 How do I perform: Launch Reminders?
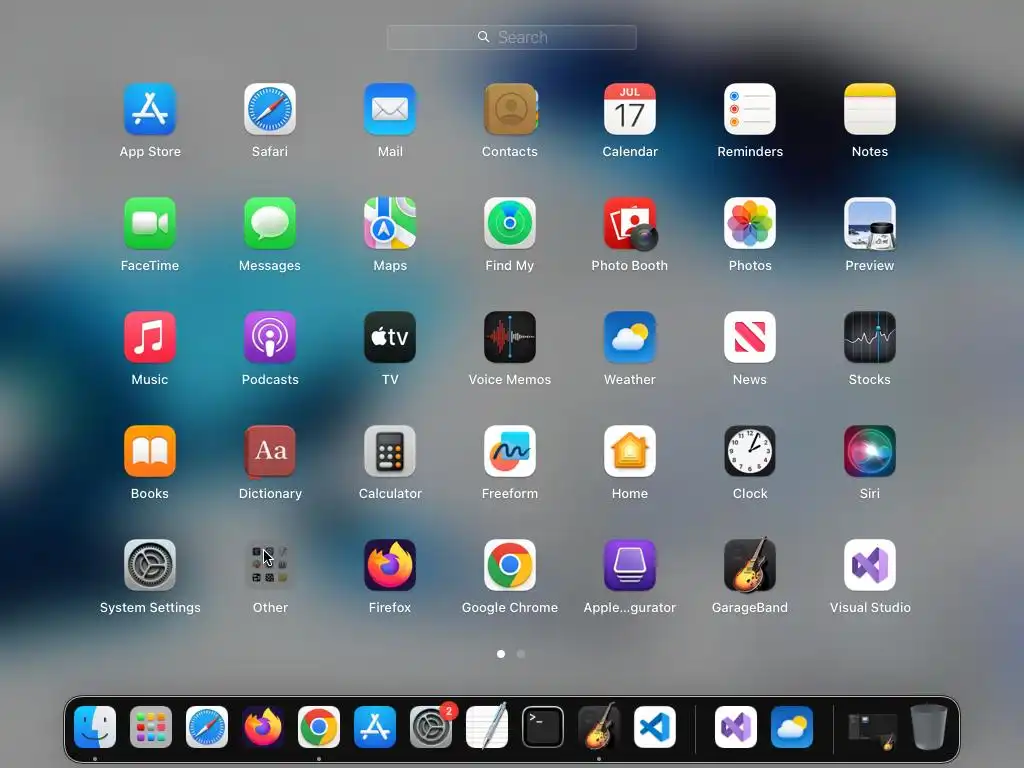click(750, 109)
